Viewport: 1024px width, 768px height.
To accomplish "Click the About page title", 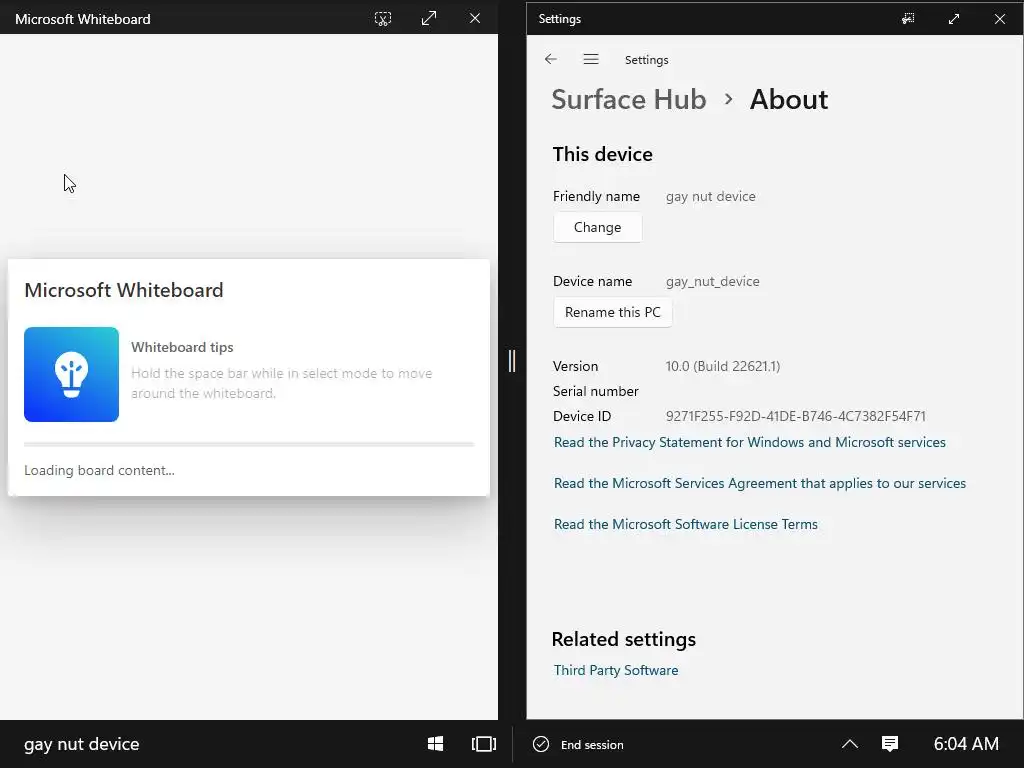I will tap(789, 100).
